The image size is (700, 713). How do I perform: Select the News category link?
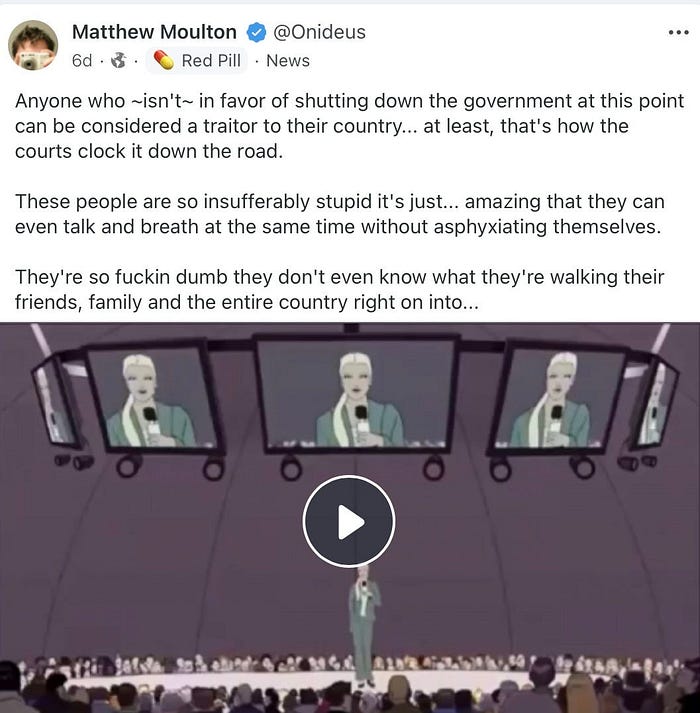click(288, 60)
